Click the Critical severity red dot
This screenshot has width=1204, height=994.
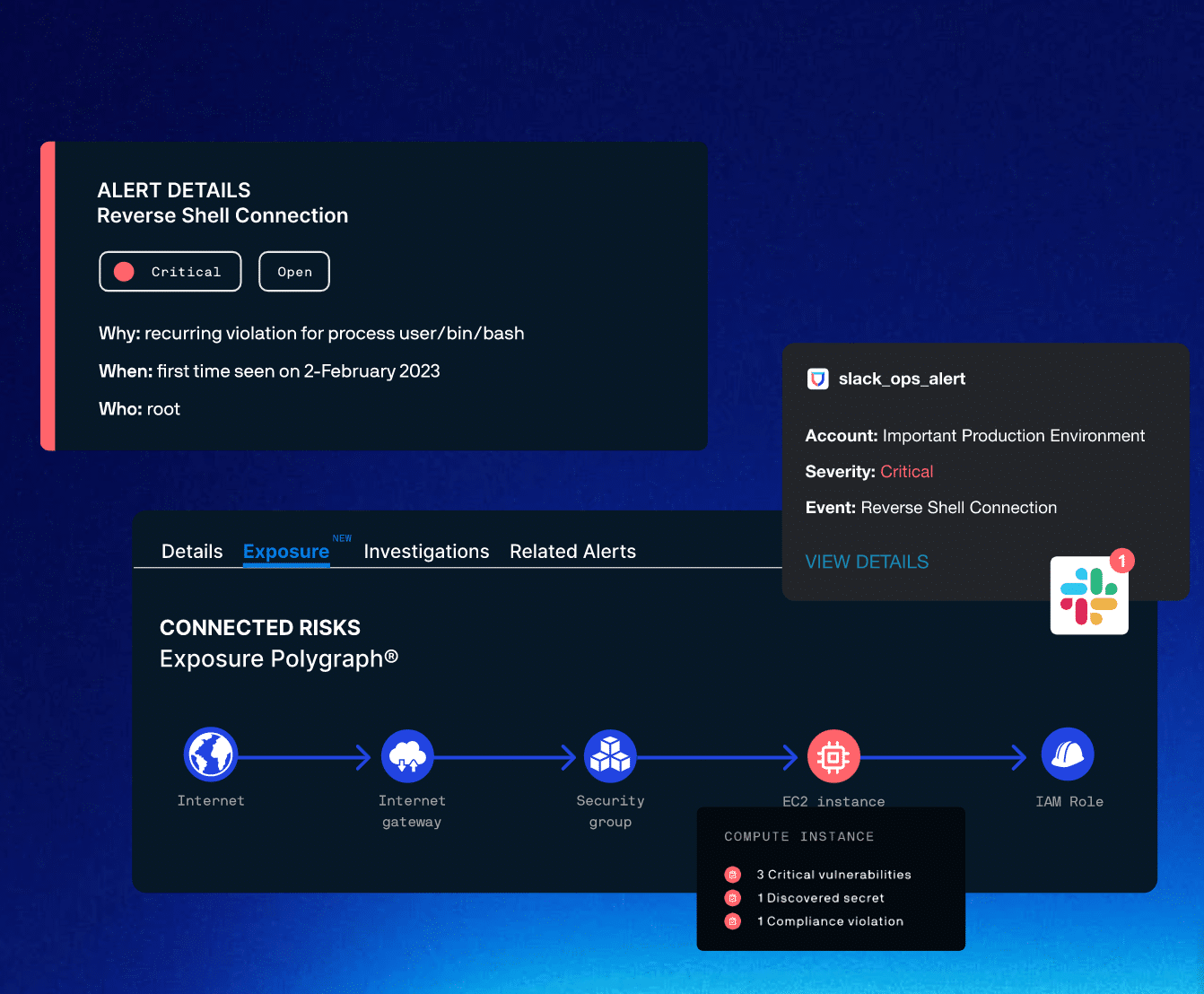click(123, 271)
